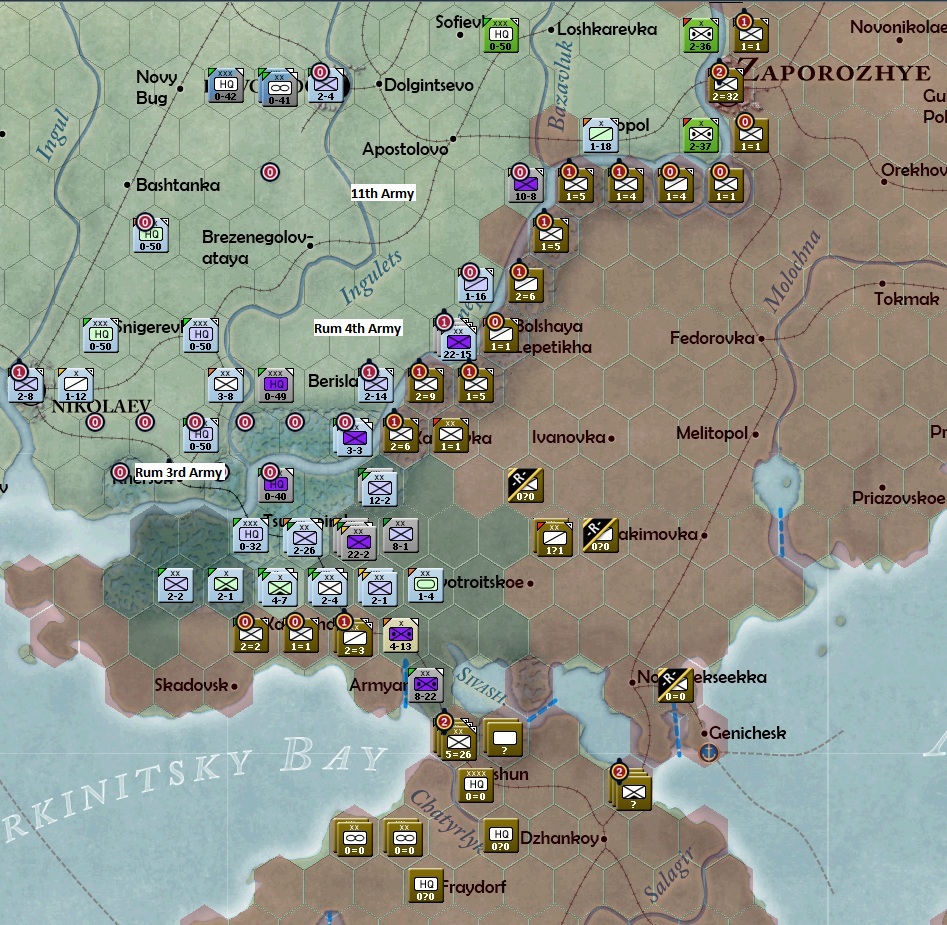Viewport: 947px width, 925px height.
Task: Select the motorized 0-41 unit counter
Action: [279, 88]
